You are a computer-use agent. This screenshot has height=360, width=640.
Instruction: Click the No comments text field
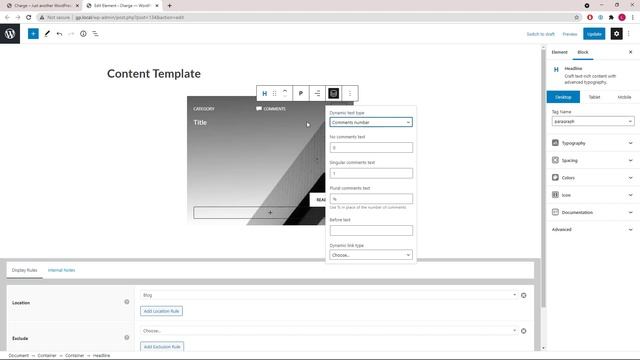[371, 148]
